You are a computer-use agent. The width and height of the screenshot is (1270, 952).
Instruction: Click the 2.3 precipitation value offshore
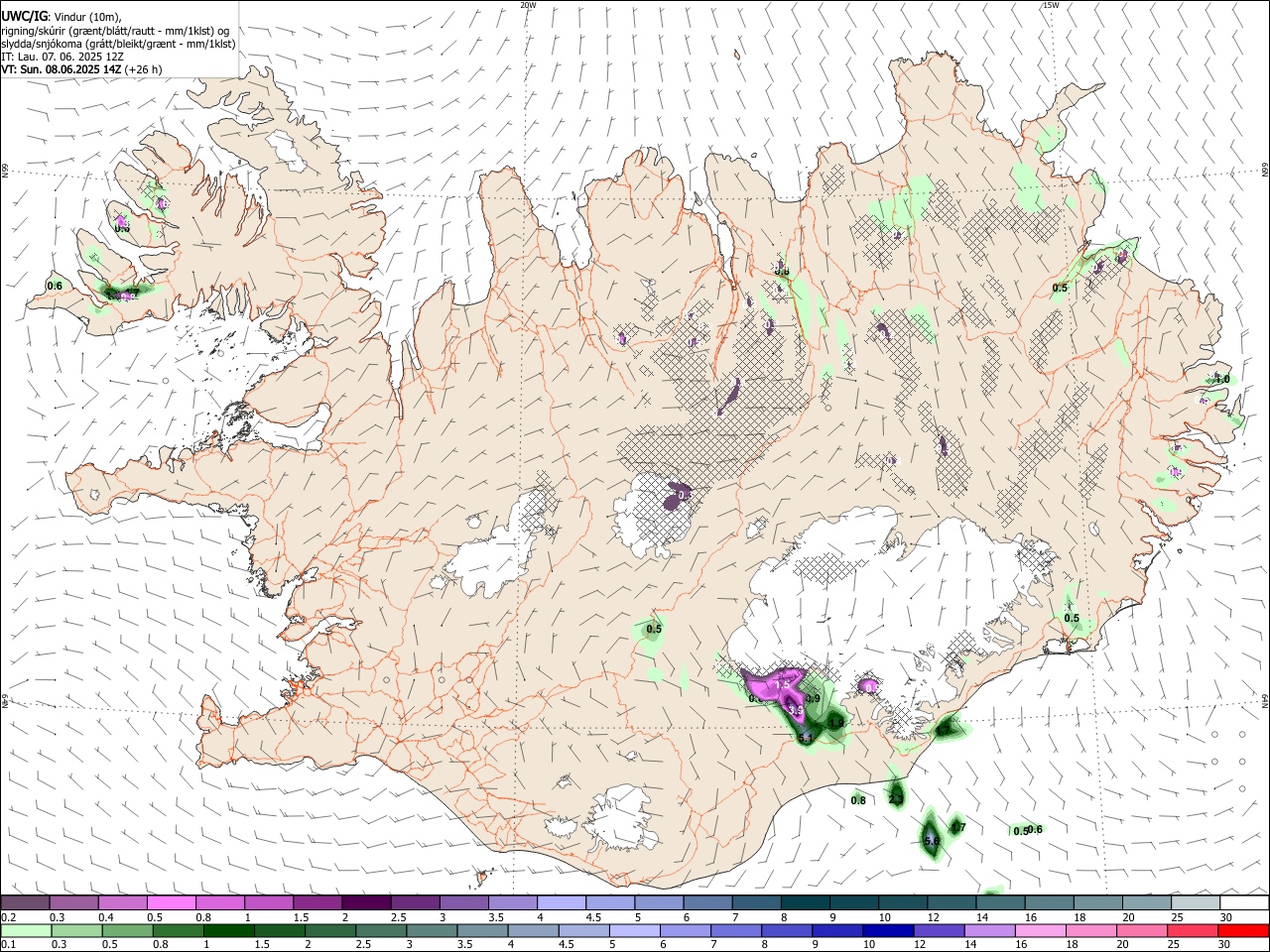[x=896, y=798]
